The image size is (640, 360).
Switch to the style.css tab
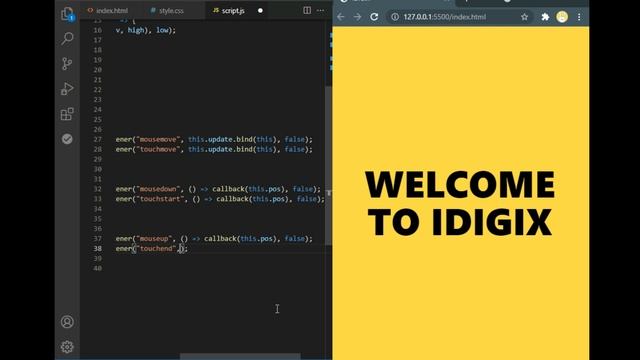pyautogui.click(x=167, y=11)
